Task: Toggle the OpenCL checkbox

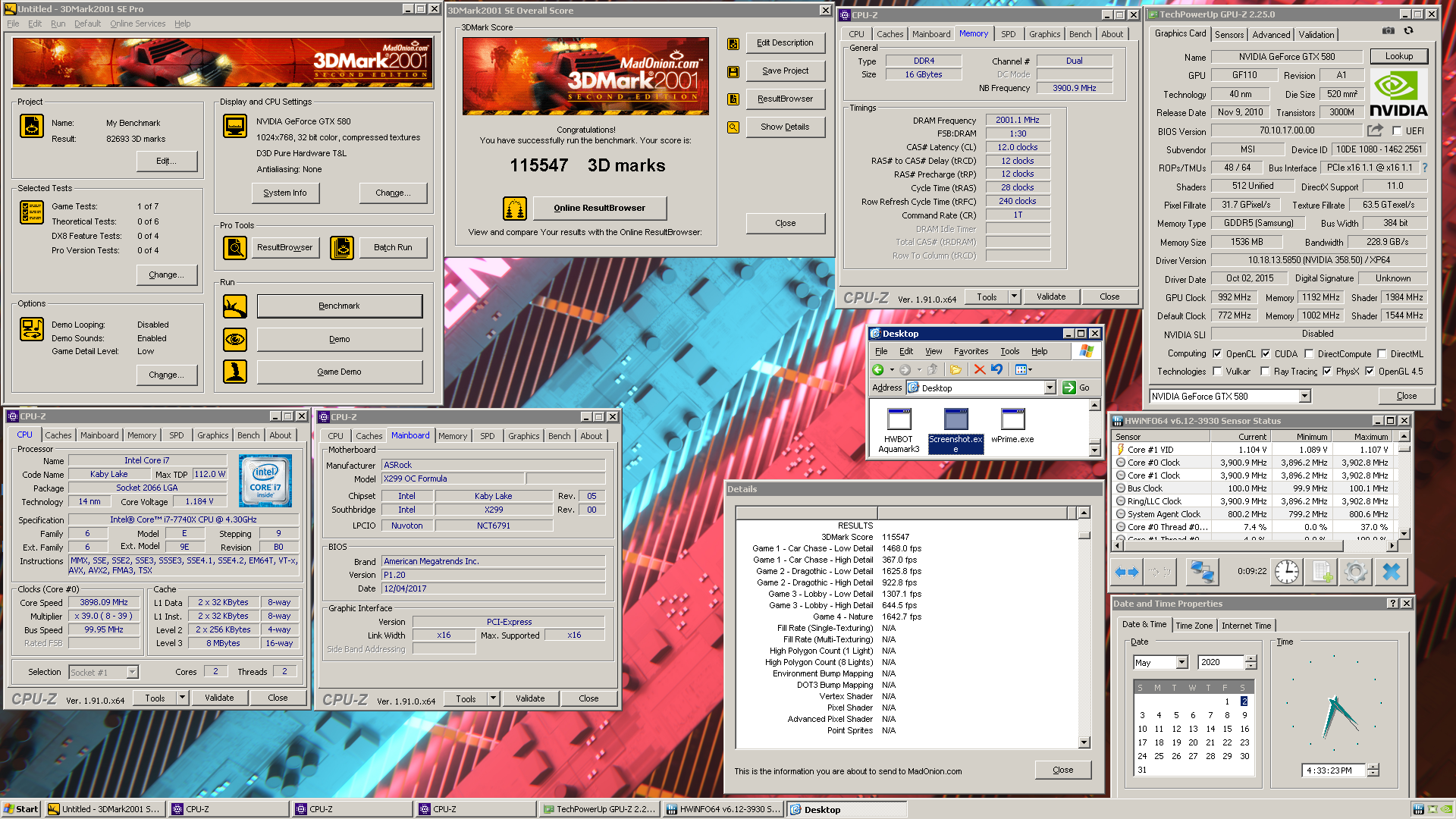Action: (1217, 353)
